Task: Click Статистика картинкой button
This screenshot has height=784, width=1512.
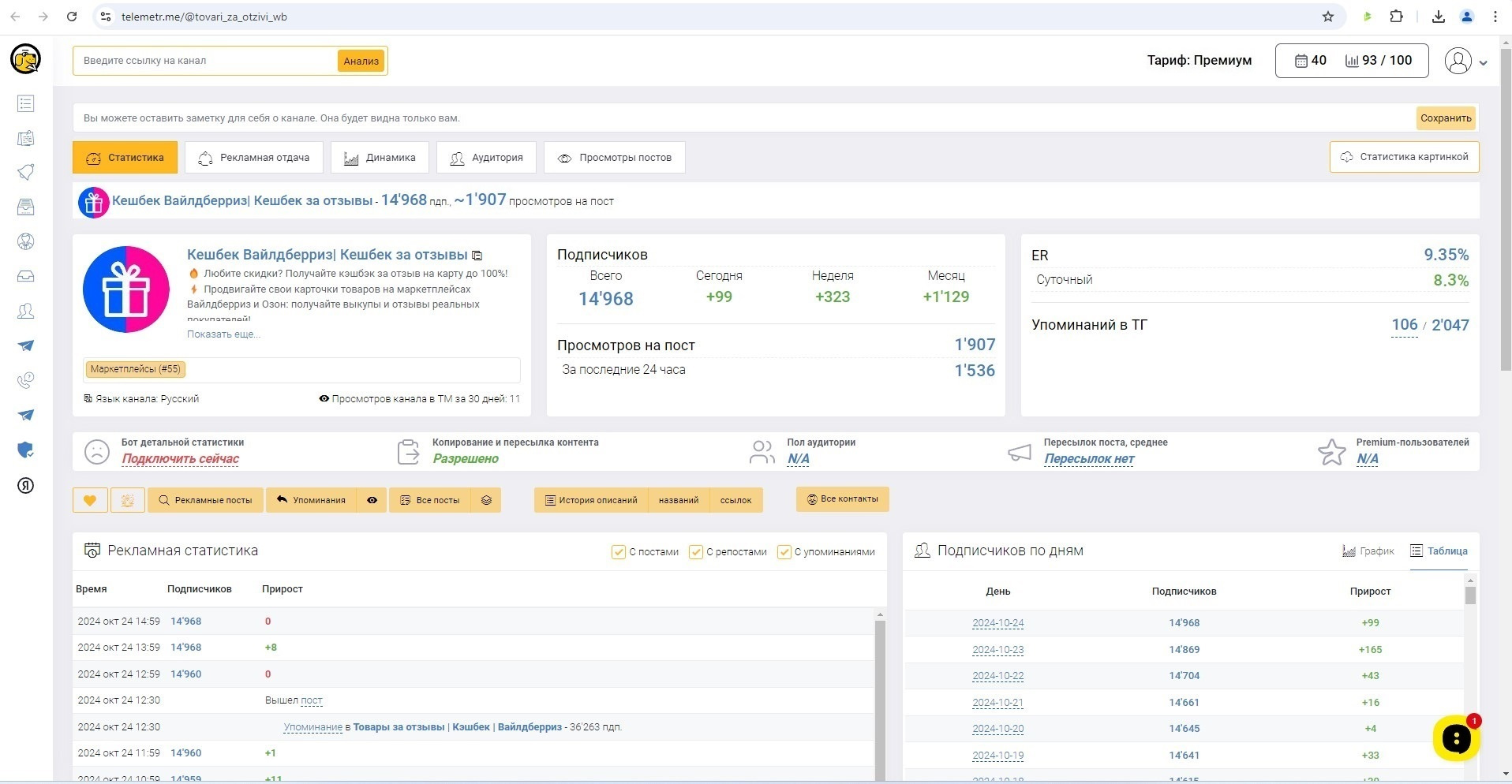Action: tap(1405, 157)
